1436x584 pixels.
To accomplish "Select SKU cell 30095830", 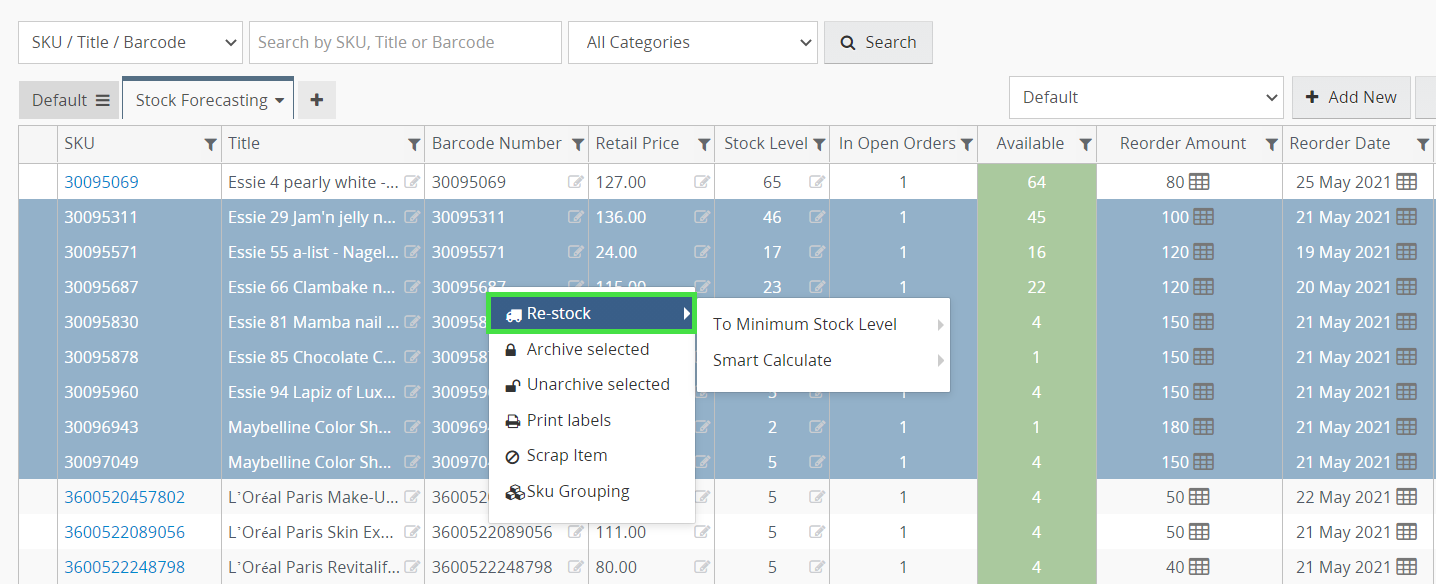I will click(x=102, y=322).
